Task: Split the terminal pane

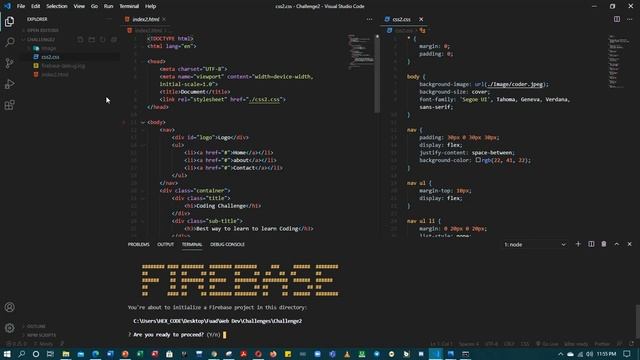Action: click(x=591, y=244)
